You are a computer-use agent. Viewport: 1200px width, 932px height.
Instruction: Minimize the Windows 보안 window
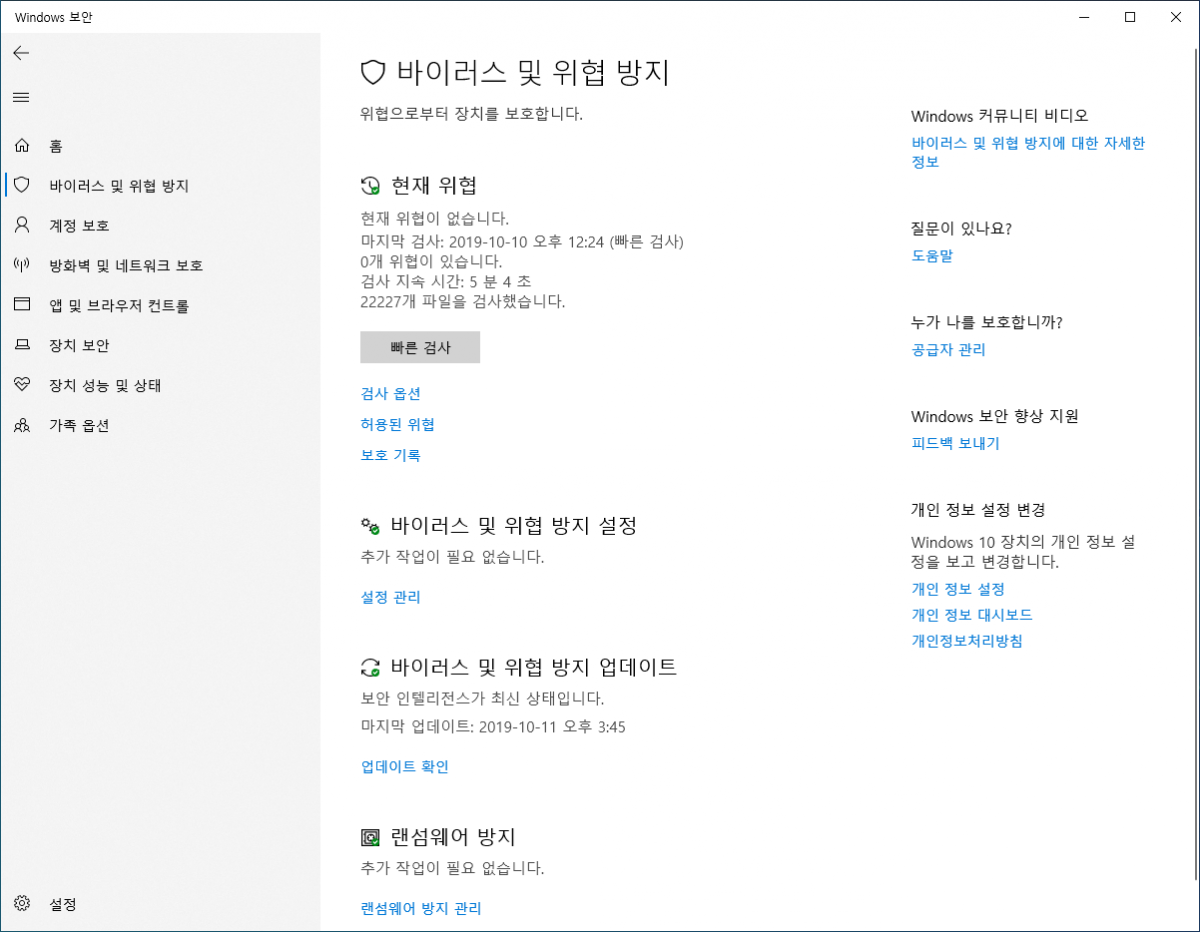(x=1084, y=17)
